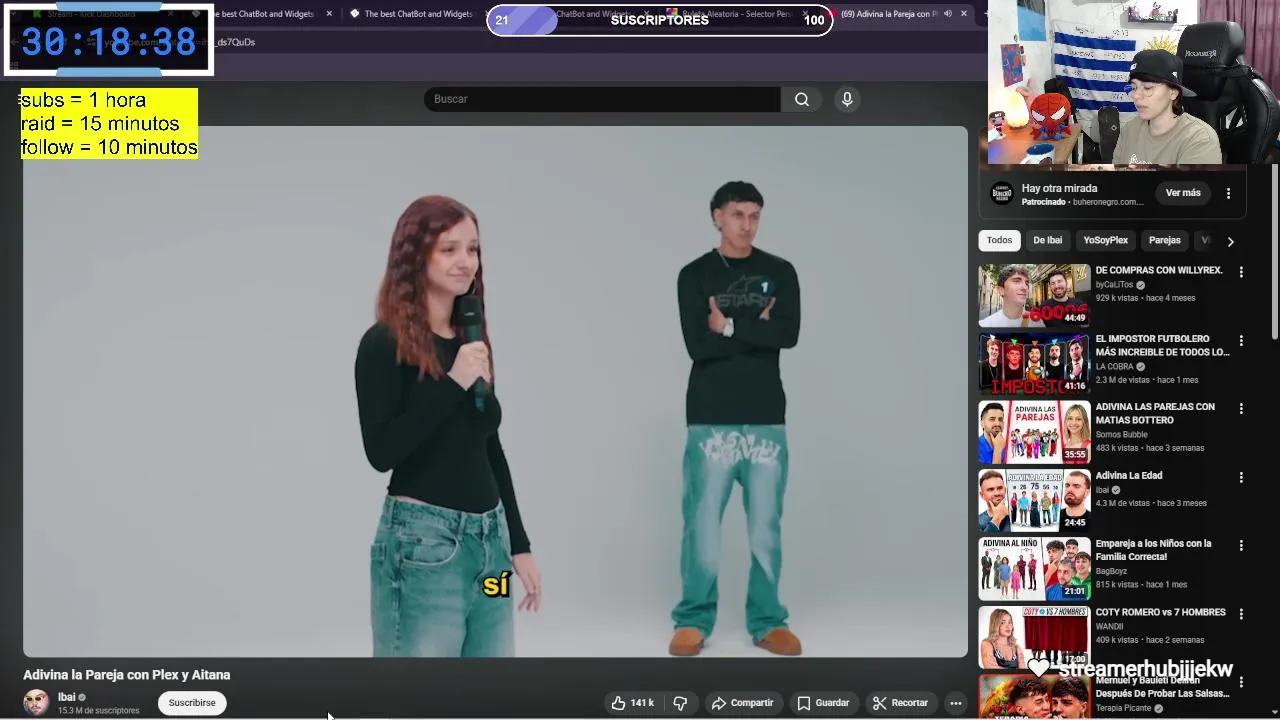Open 'DE COMPRAS CON WILLYREX' thumbnail
1280x720 pixels.
coord(1034,295)
